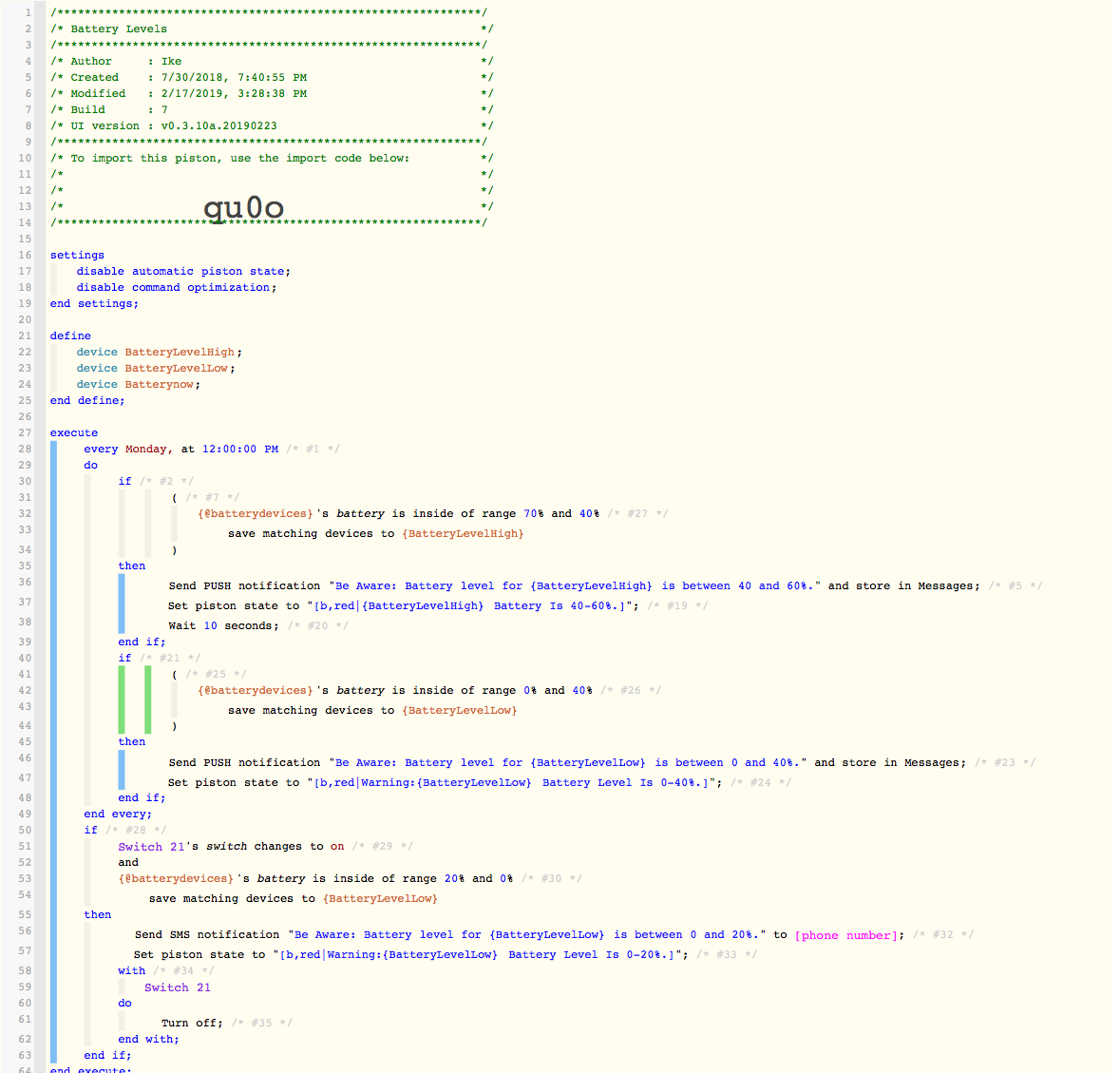Image resolution: width=1120 pixels, height=1073 pixels.
Task: Click piston state "Battery Level Is 0-20%." line
Action: point(410,955)
